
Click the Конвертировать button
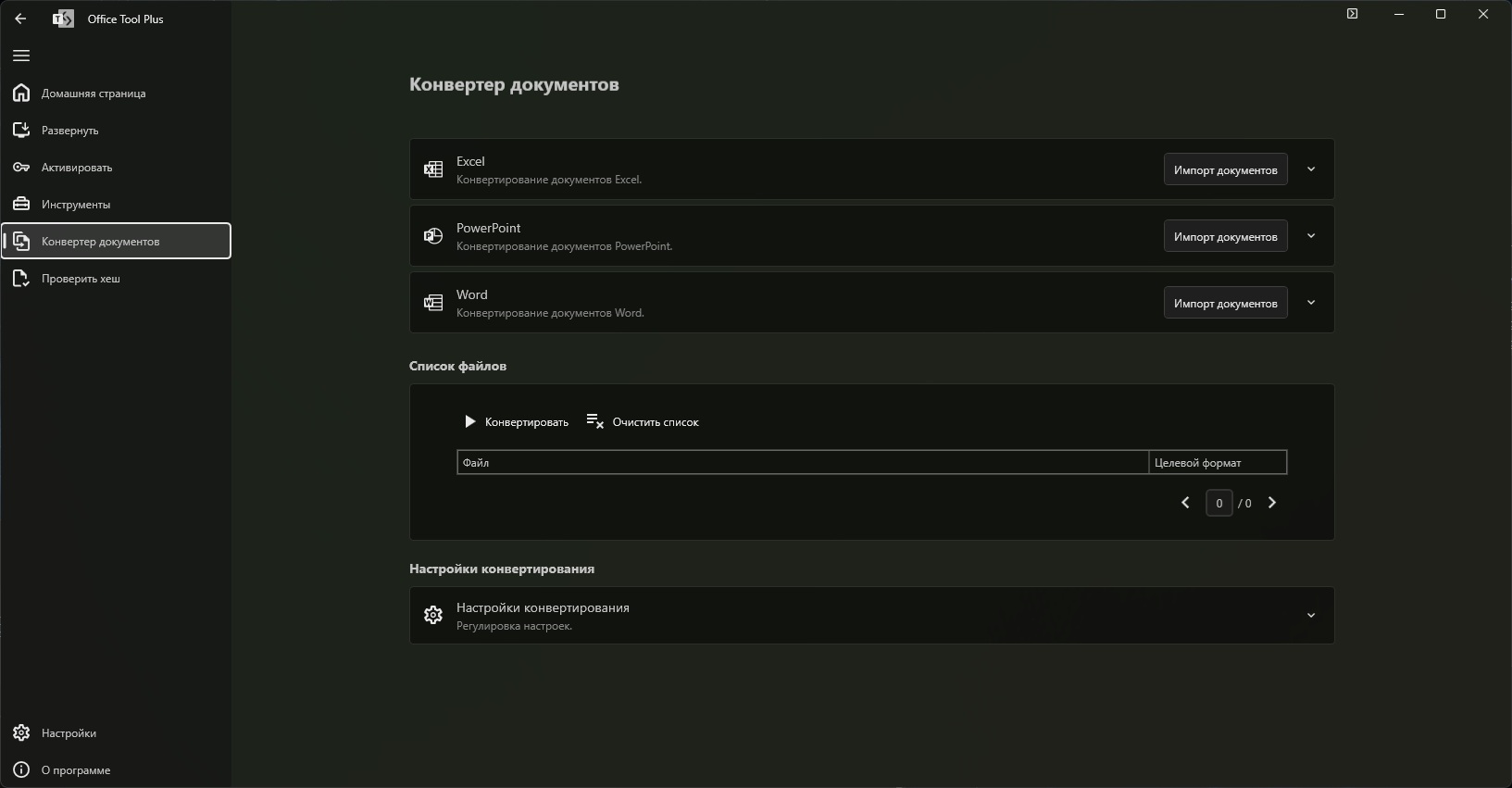pos(516,422)
